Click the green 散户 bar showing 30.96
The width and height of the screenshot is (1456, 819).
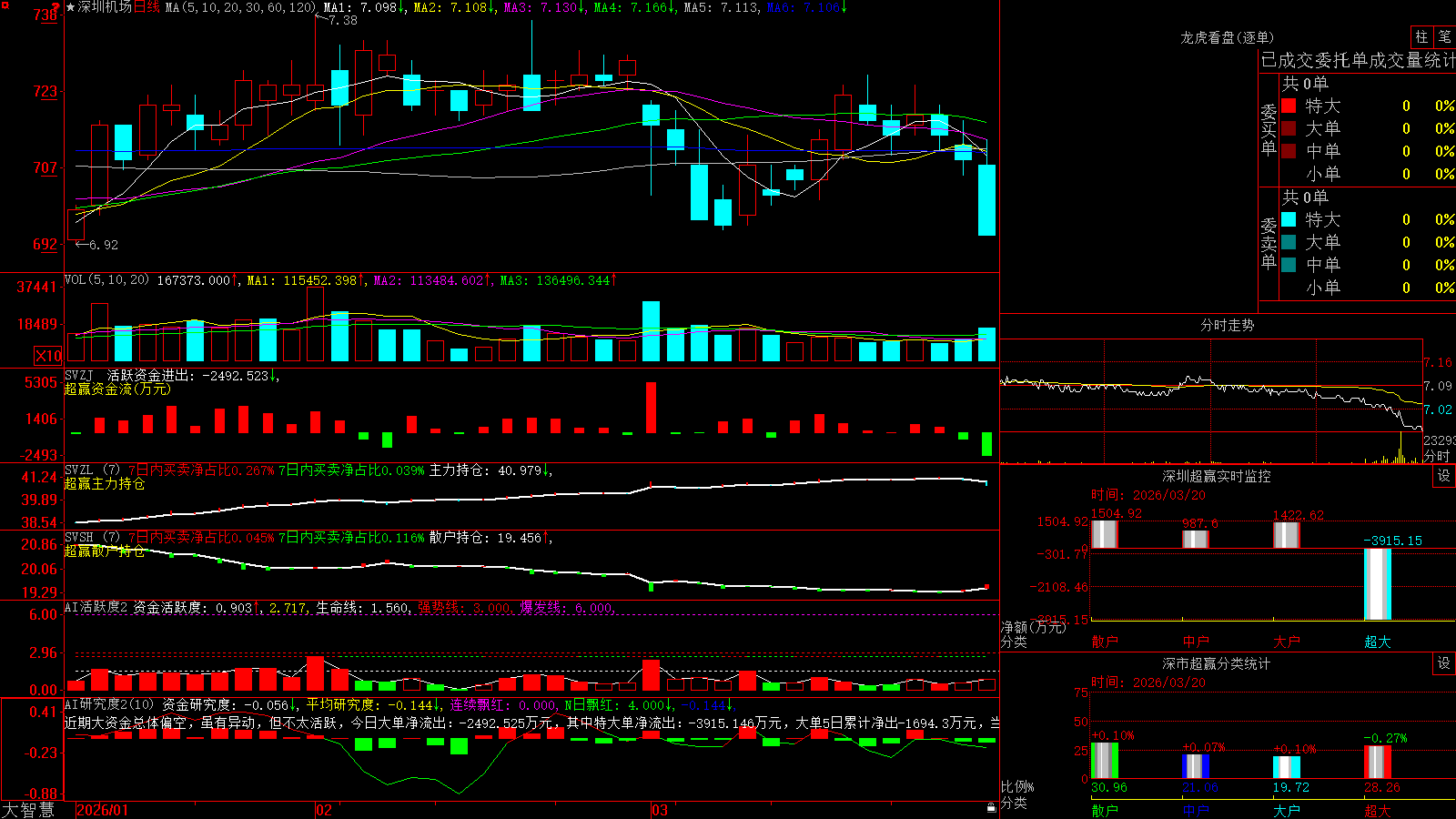[x=1105, y=761]
